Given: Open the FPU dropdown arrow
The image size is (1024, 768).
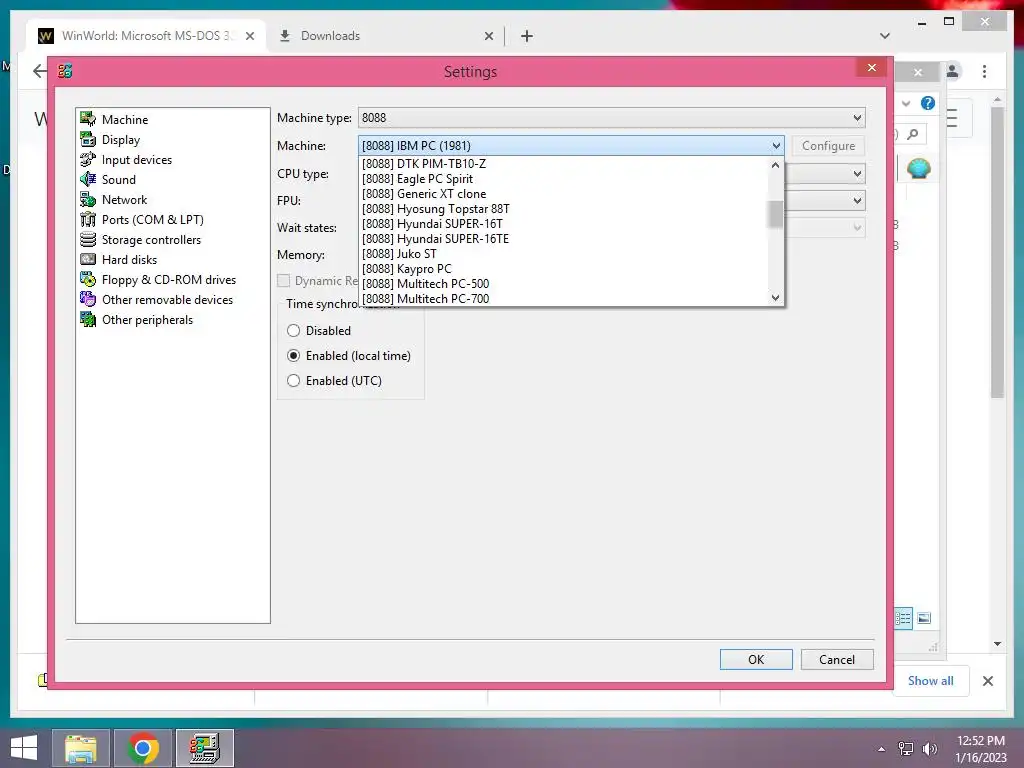Looking at the screenshot, I should [x=857, y=200].
